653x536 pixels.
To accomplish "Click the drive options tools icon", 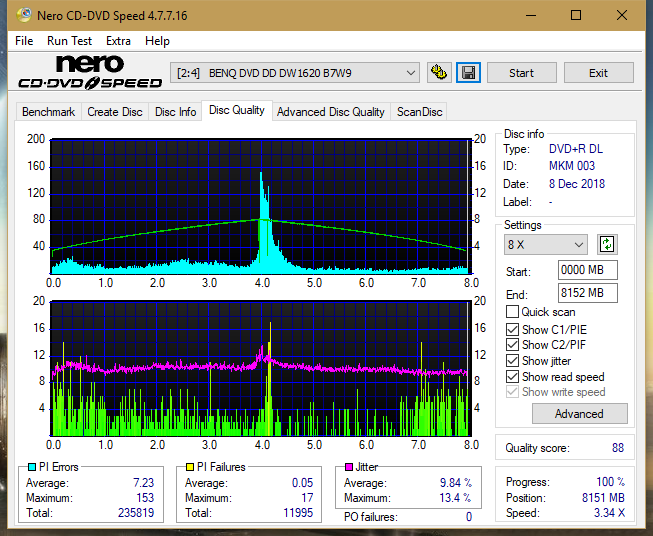I will [x=439, y=73].
